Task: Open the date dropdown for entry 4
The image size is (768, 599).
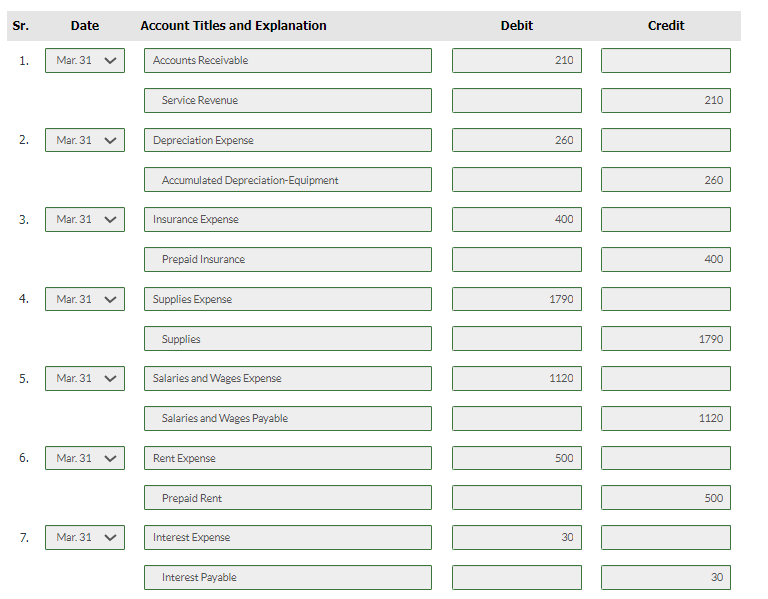Action: (x=85, y=299)
